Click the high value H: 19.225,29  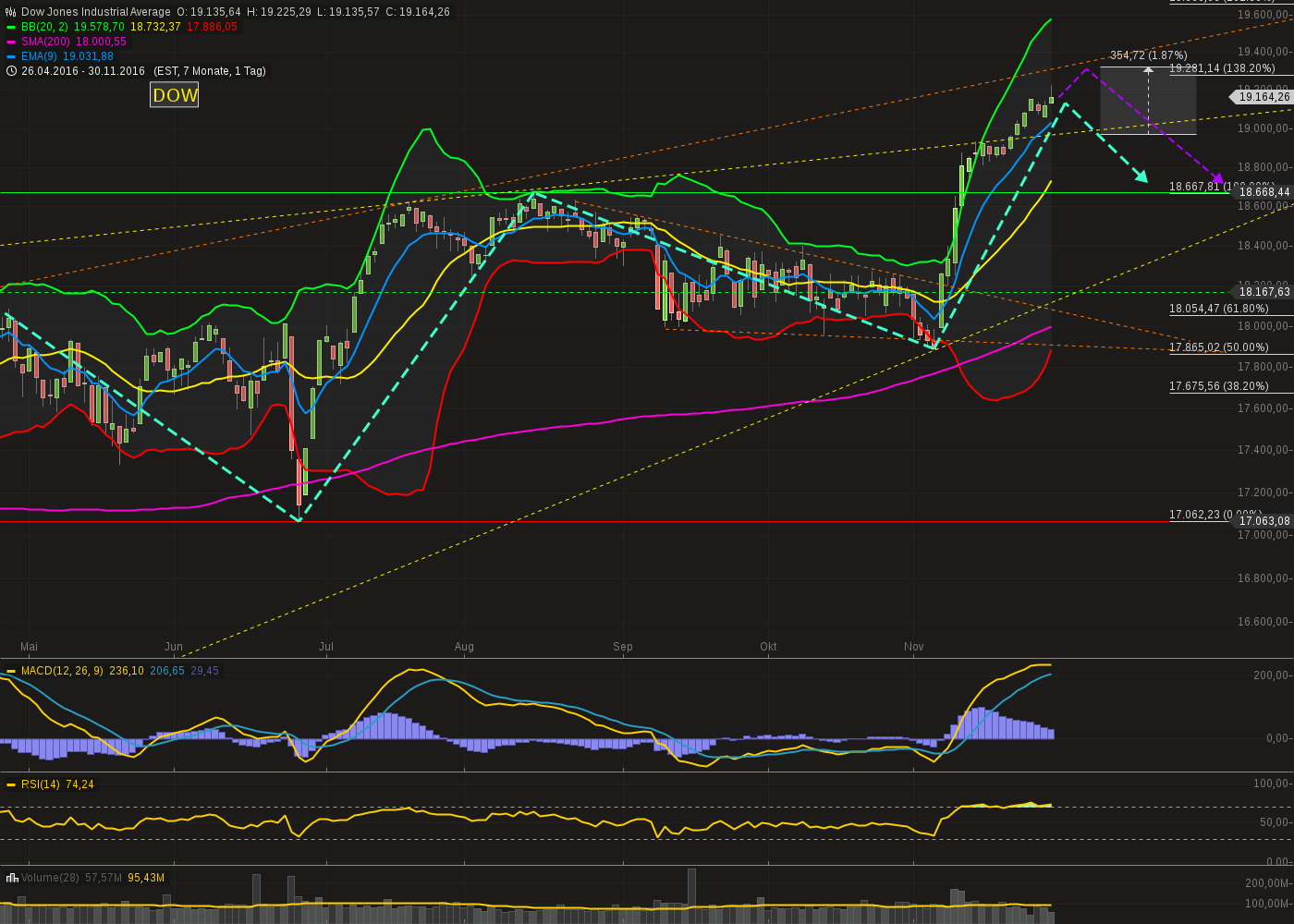tap(278, 12)
